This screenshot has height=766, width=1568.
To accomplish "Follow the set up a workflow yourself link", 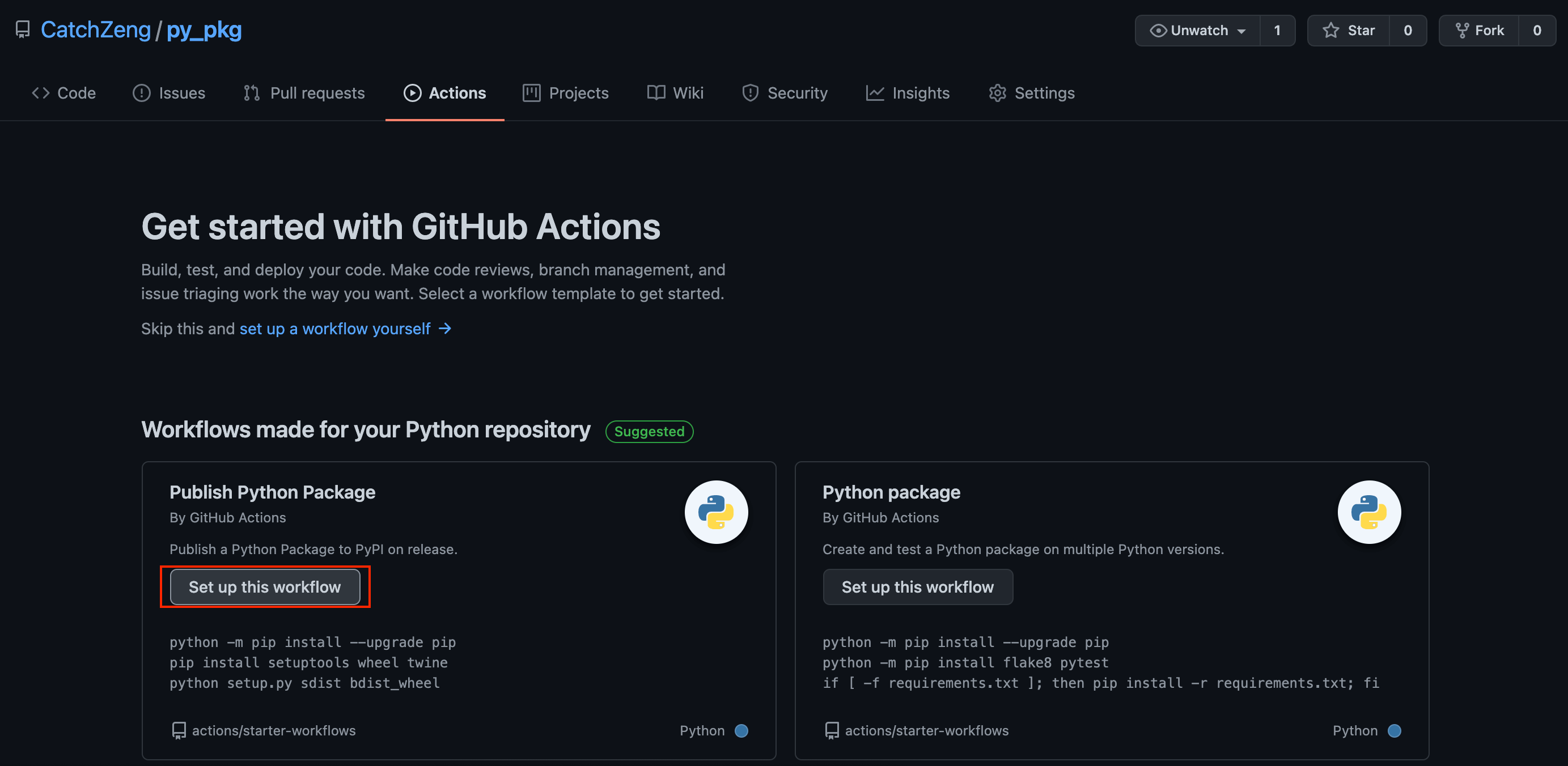I will coord(335,329).
